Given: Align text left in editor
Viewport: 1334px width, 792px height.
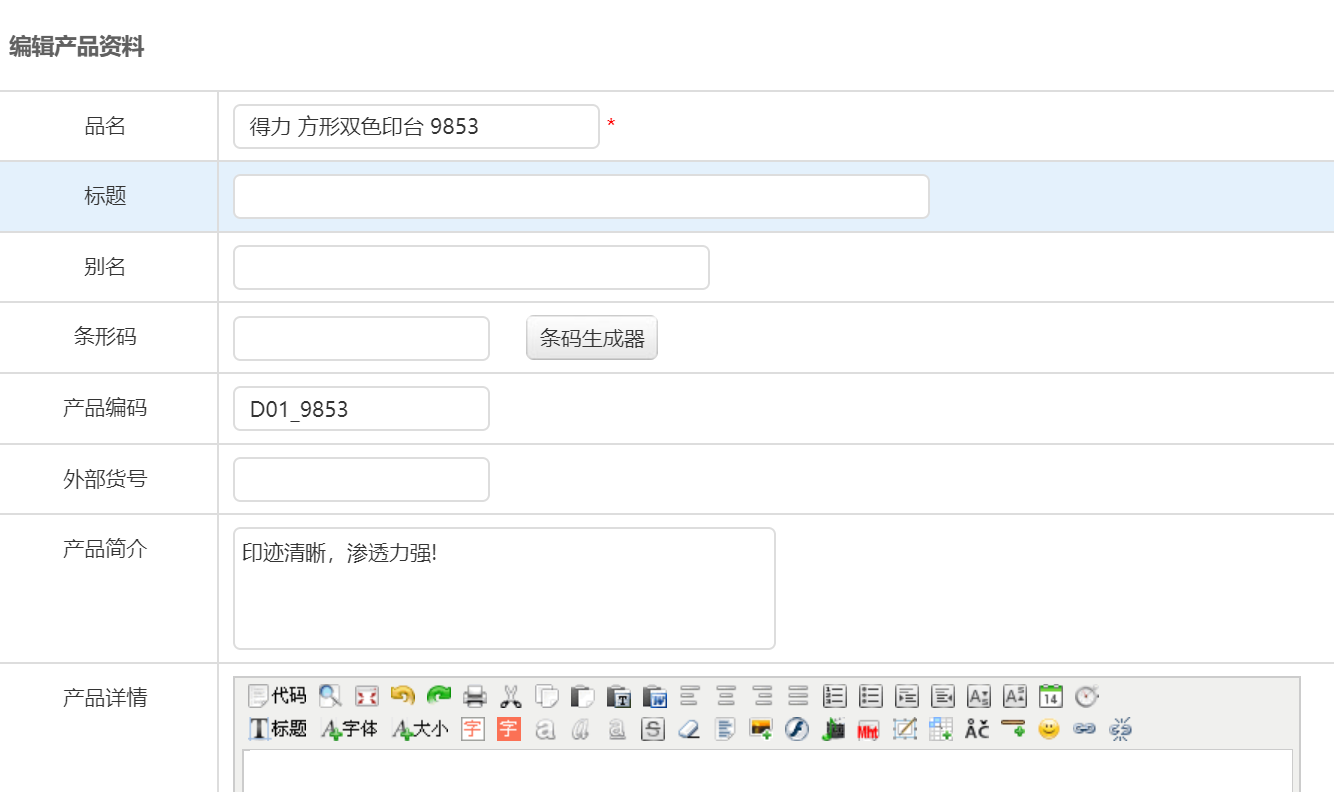Looking at the screenshot, I should (x=689, y=696).
